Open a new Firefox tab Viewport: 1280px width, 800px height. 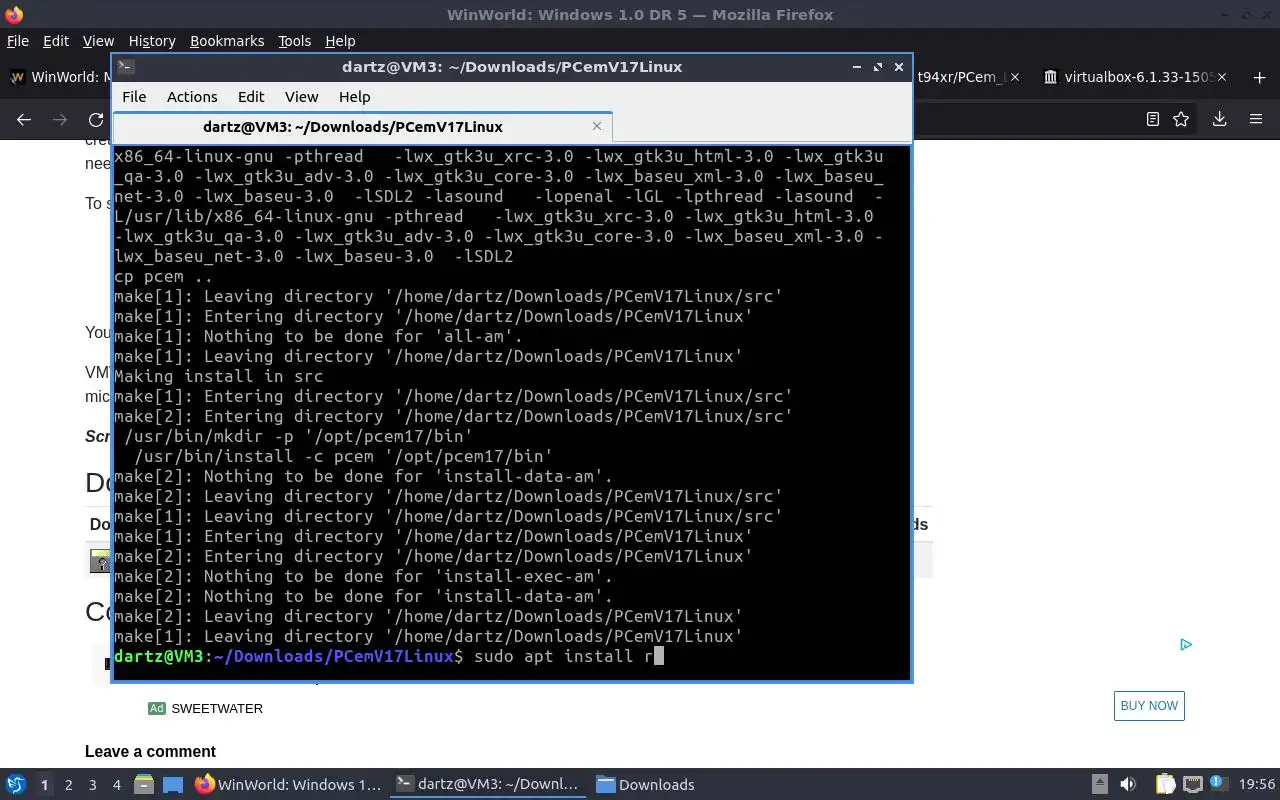click(x=1258, y=77)
